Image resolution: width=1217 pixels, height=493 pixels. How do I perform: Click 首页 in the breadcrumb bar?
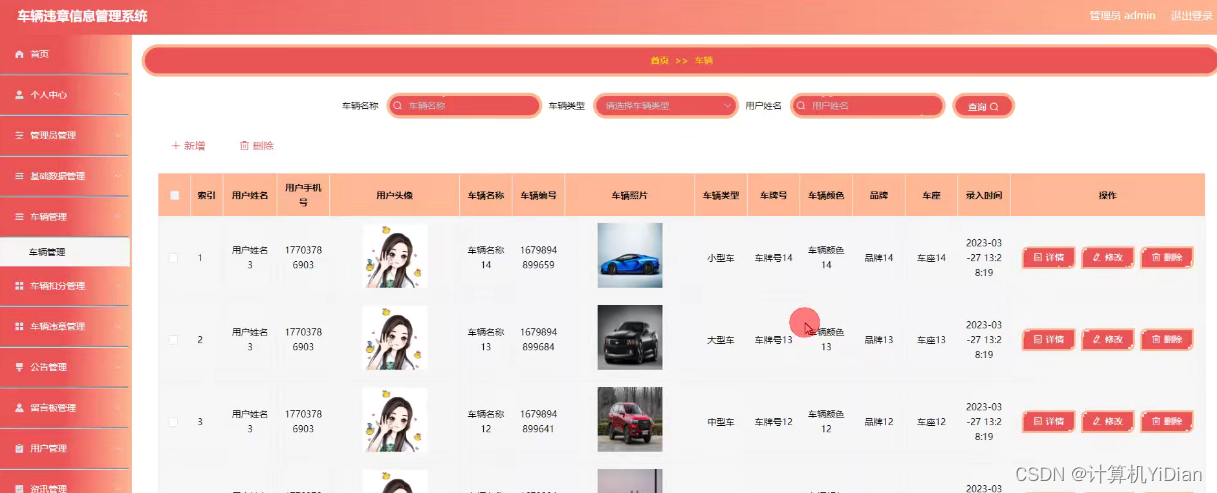coord(660,61)
